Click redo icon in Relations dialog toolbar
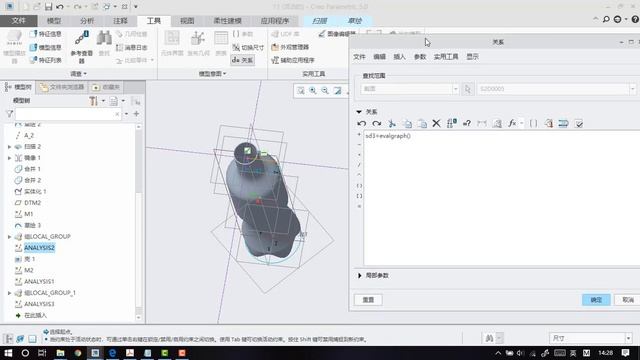Screen dimensions: 640x360 pyautogui.click(x=376, y=123)
